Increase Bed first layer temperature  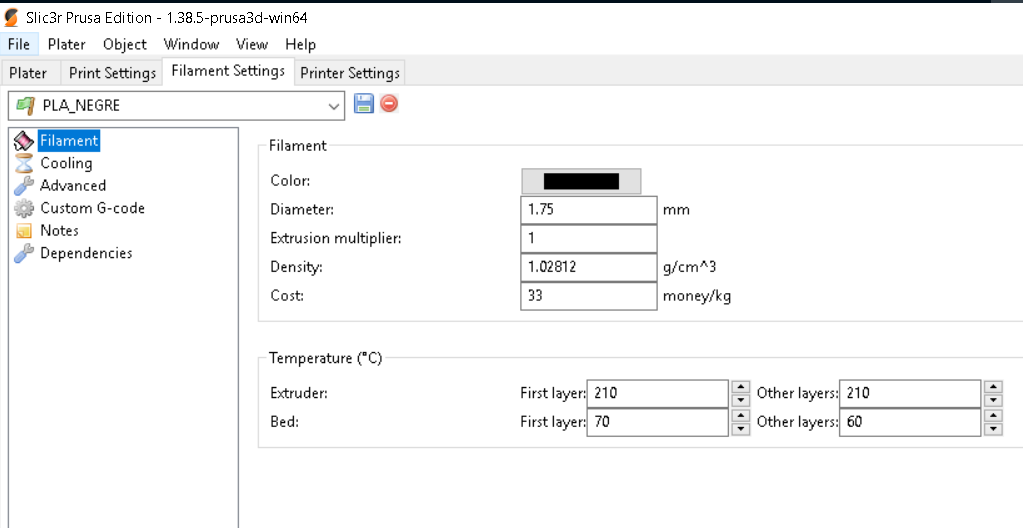point(741,415)
